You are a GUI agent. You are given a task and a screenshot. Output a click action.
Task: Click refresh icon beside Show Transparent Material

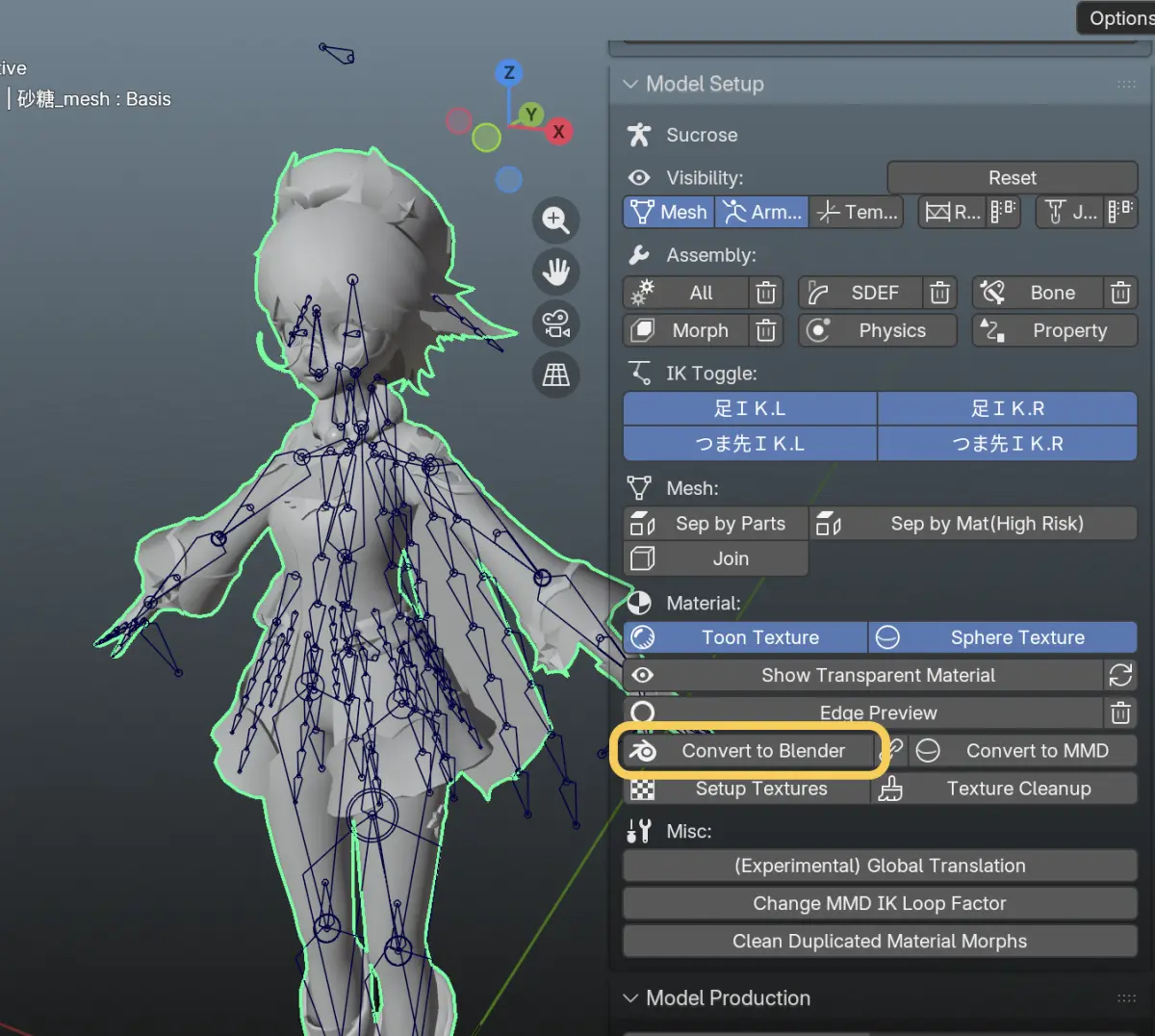pyautogui.click(x=1120, y=675)
